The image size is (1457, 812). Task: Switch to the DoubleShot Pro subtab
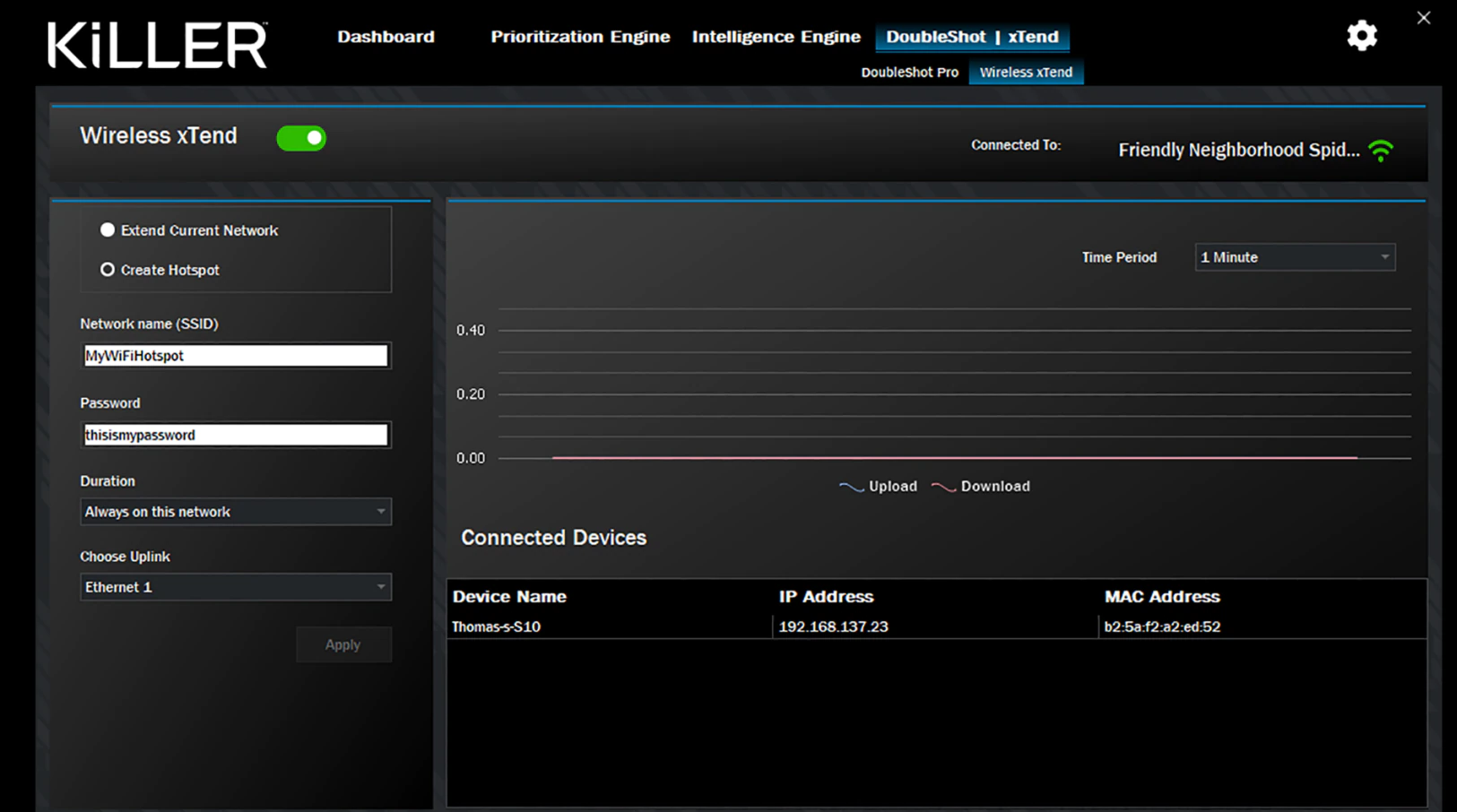pos(909,73)
